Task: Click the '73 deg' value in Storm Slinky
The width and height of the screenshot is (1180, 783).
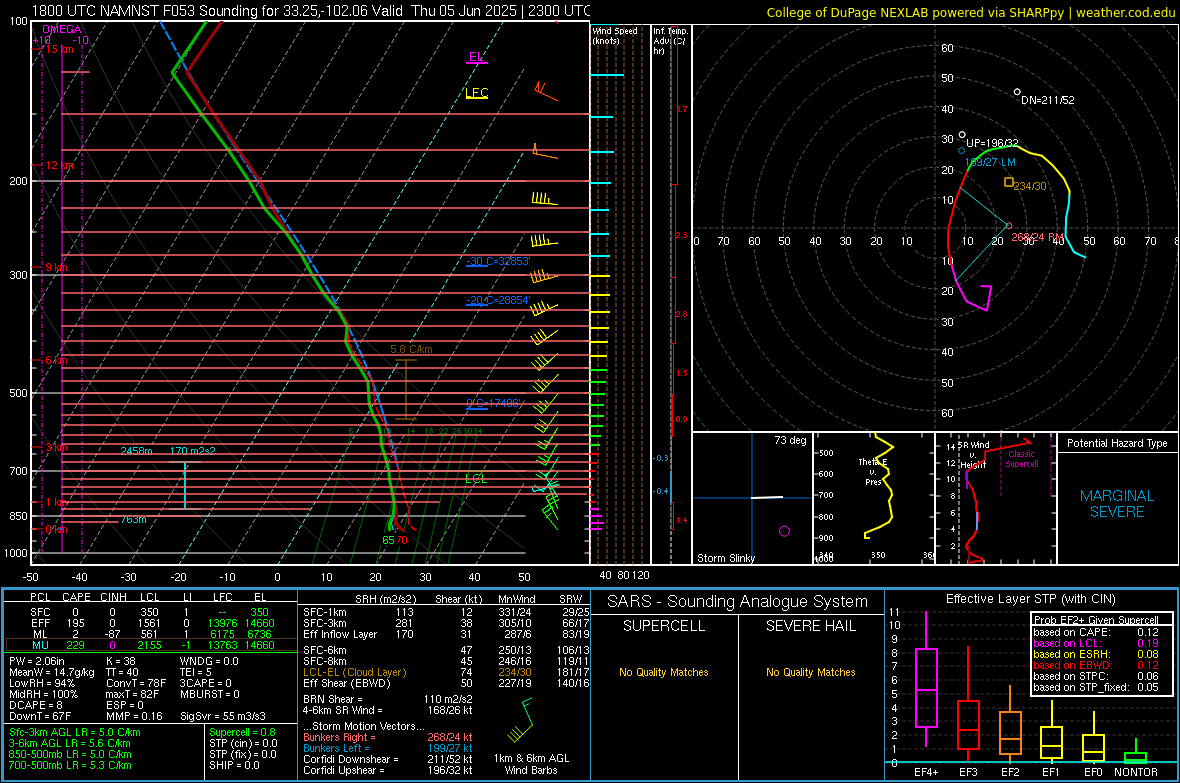Action: [790, 440]
